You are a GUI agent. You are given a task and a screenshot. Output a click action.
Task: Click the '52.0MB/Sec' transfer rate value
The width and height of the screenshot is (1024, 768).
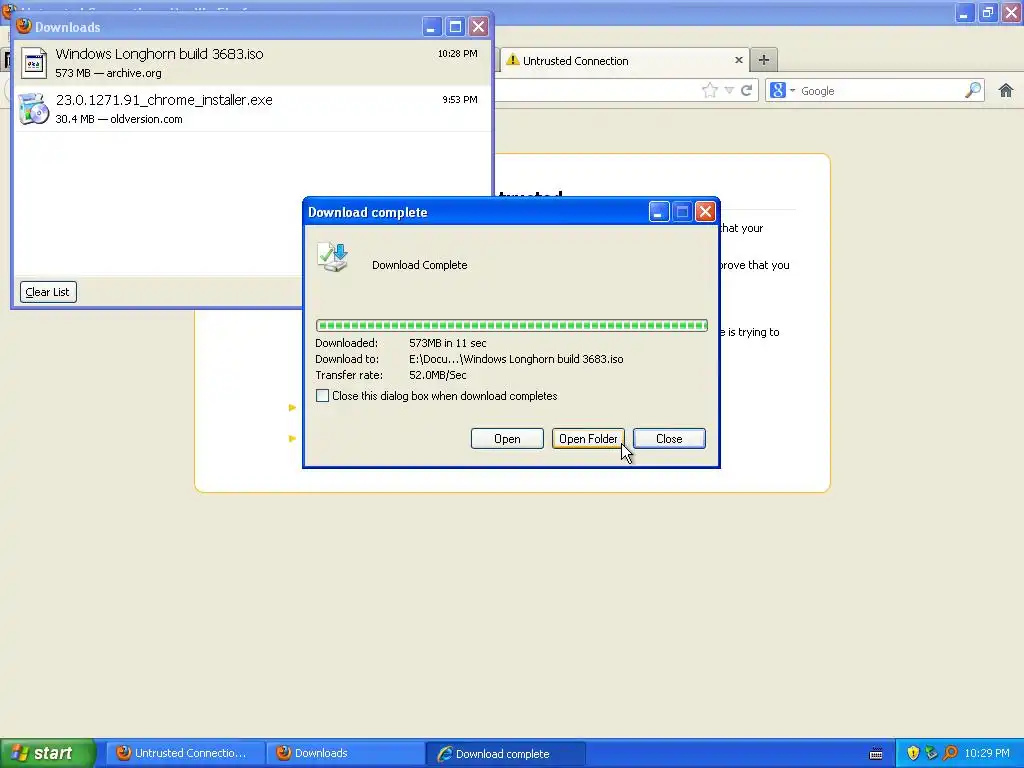pos(438,375)
